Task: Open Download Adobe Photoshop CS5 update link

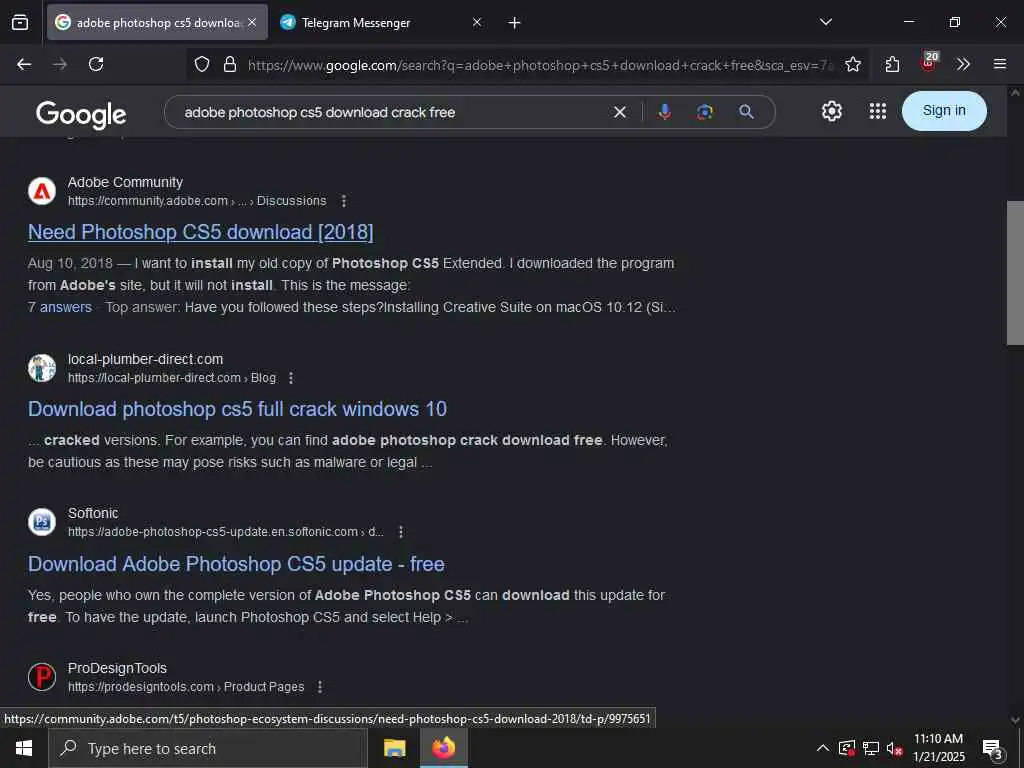Action: [x=236, y=564]
